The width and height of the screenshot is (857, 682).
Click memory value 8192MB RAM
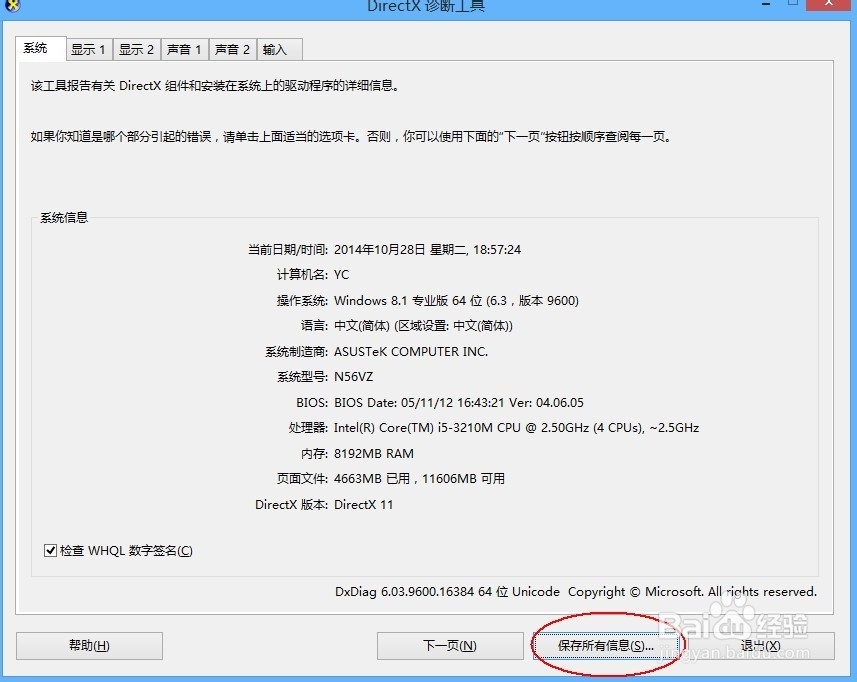tap(374, 454)
